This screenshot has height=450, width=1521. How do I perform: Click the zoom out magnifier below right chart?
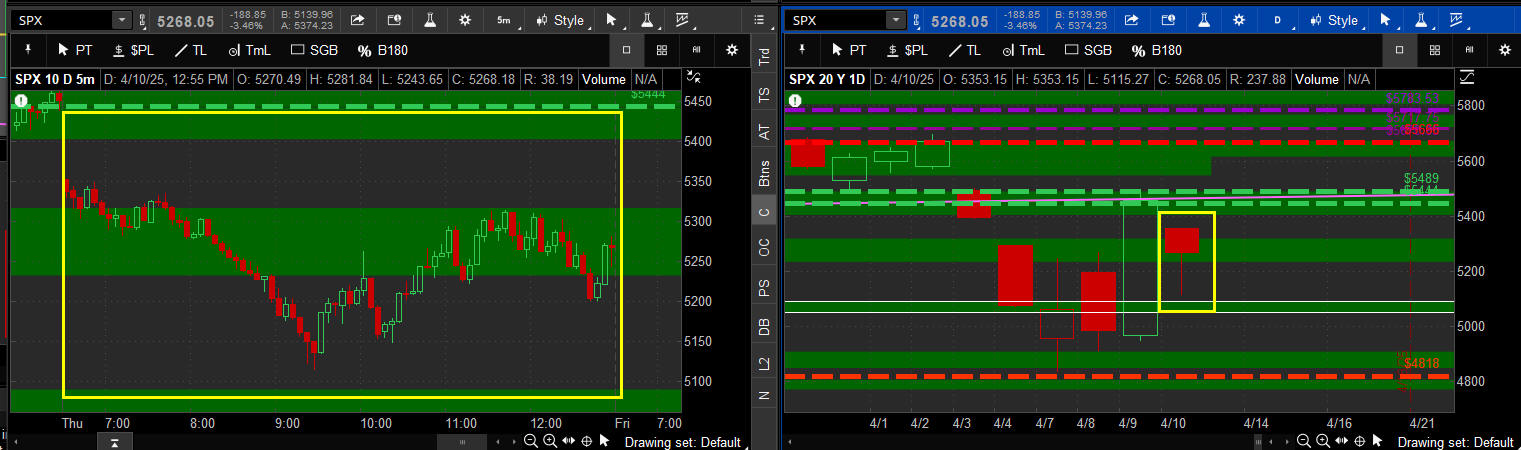[1303, 441]
